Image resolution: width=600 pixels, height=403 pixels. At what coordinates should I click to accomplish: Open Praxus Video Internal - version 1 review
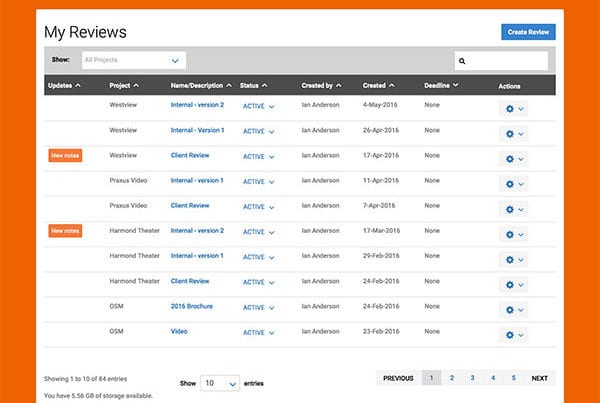coord(197,180)
